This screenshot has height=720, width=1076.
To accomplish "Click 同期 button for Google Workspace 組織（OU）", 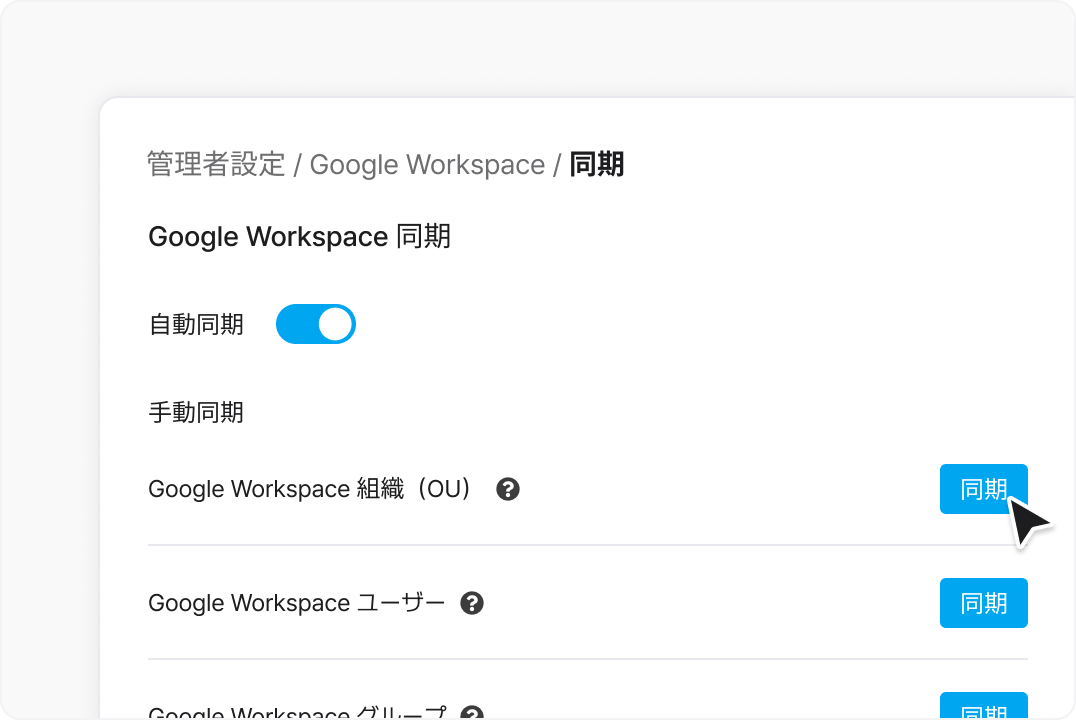I will [x=983, y=489].
